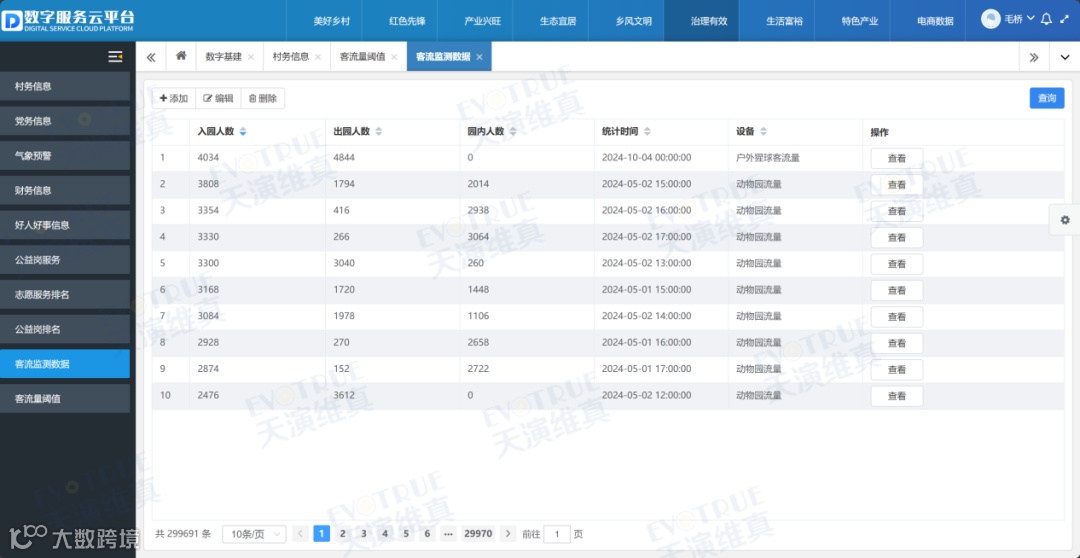Click the 编辑 edit button
1080x558 pixels.
(x=218, y=99)
